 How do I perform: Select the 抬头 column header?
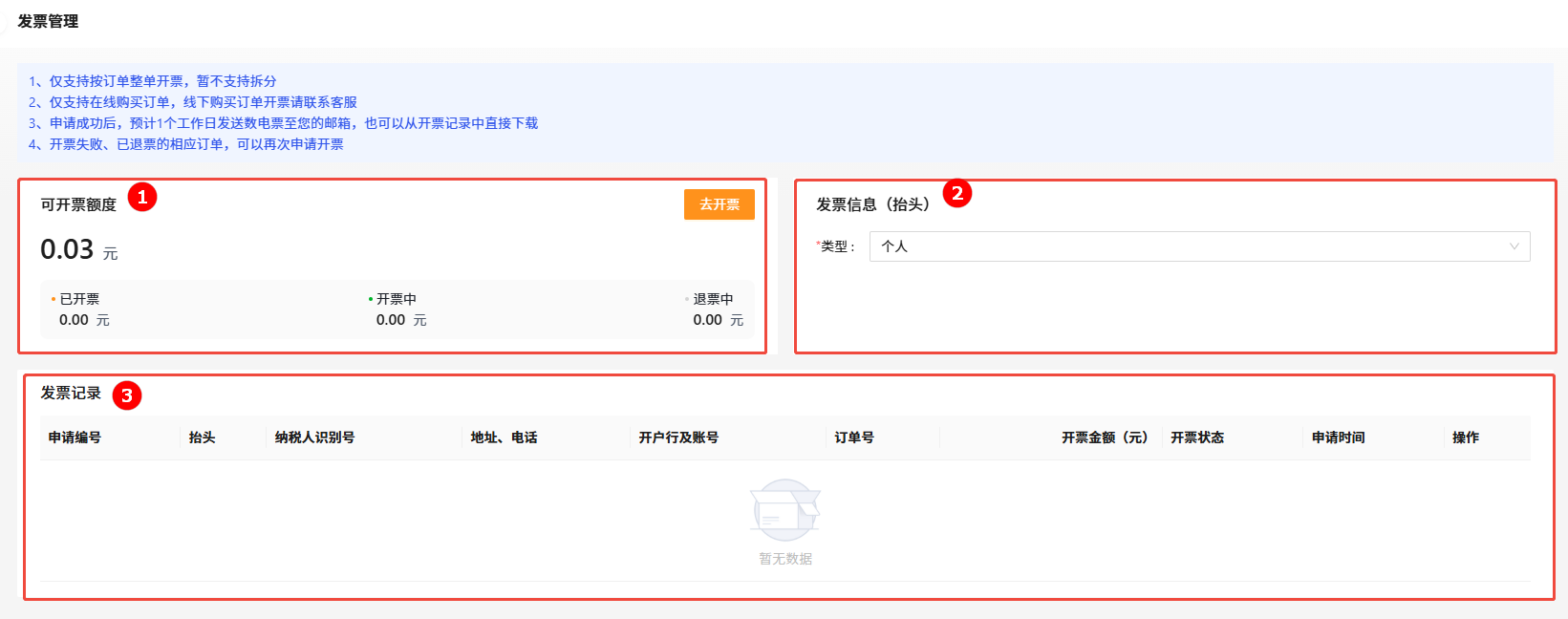[x=202, y=438]
